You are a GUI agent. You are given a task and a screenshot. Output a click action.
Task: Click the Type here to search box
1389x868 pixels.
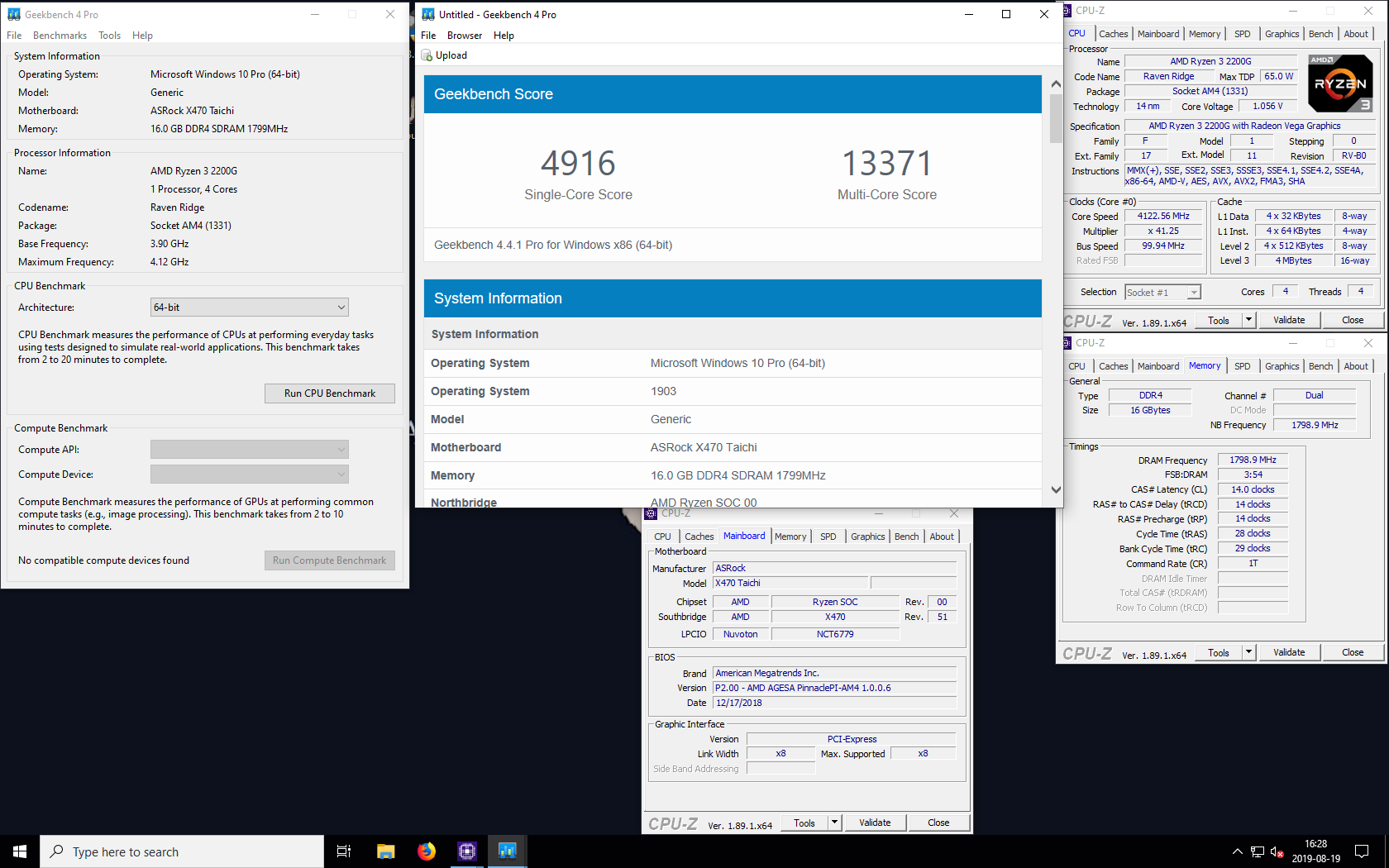click(182, 851)
